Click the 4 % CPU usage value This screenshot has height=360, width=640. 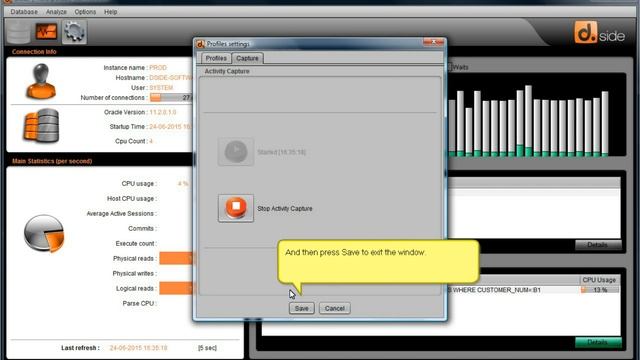click(x=183, y=184)
